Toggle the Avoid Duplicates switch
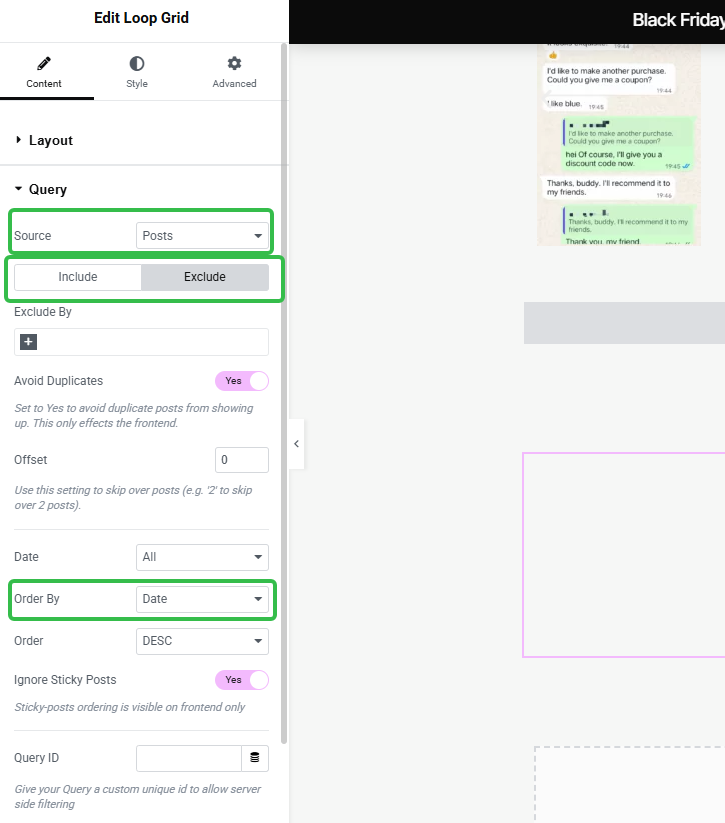The image size is (725, 823). [242, 381]
